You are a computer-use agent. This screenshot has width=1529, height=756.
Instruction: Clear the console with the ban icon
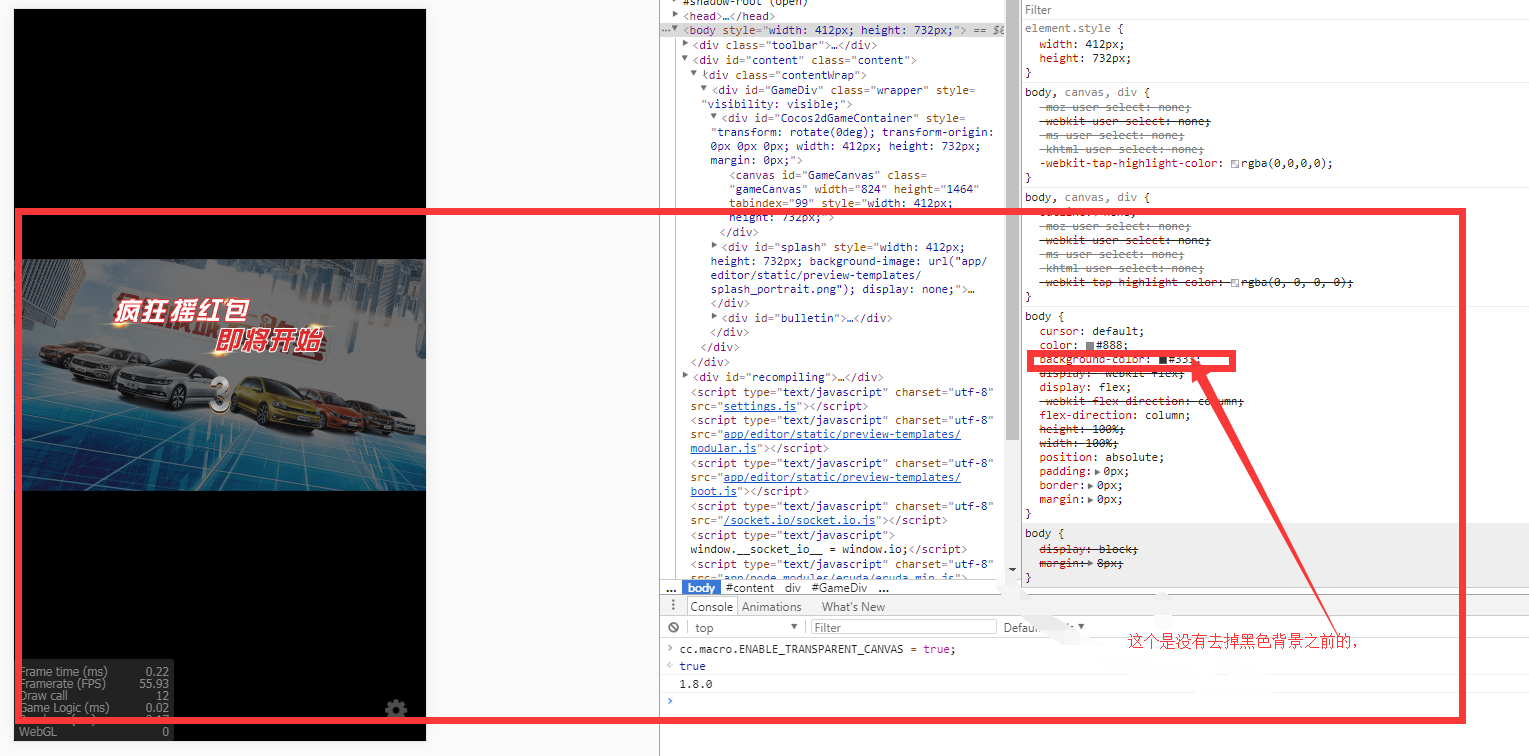pyautogui.click(x=674, y=627)
